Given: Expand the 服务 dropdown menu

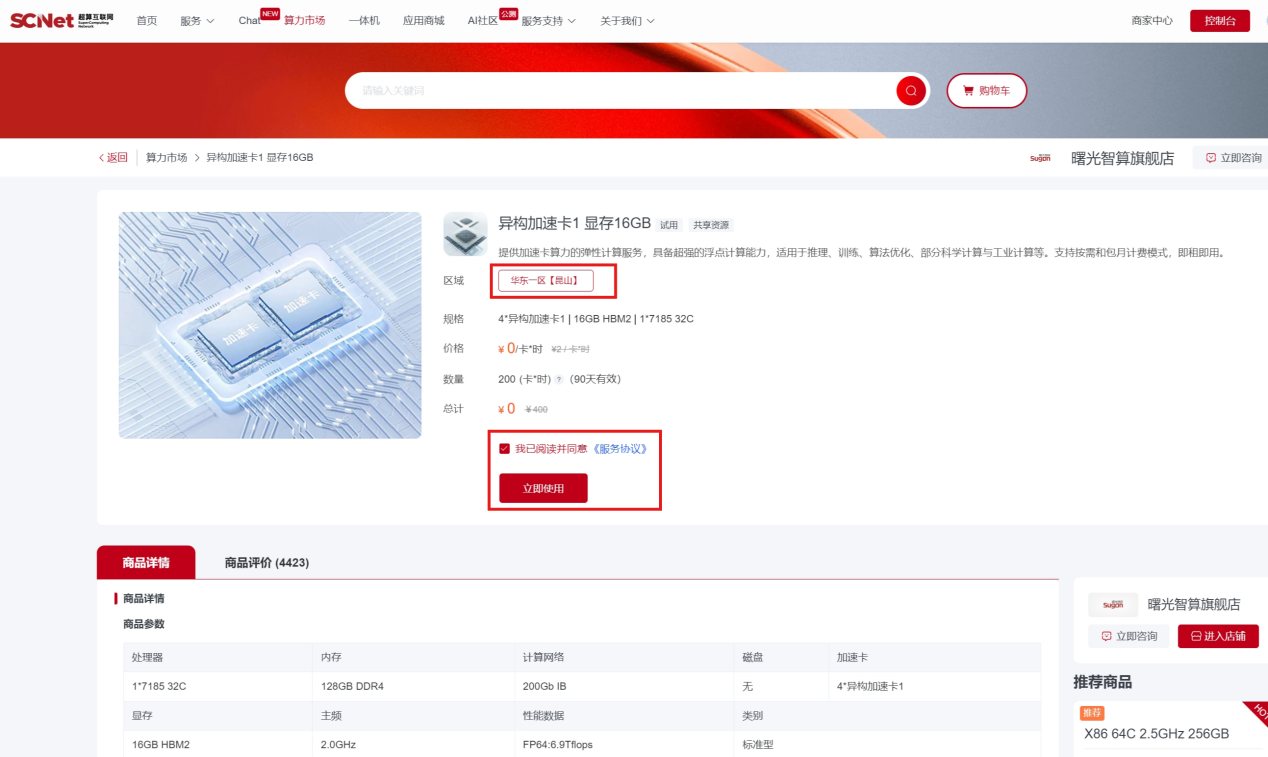Looking at the screenshot, I should coord(197,21).
